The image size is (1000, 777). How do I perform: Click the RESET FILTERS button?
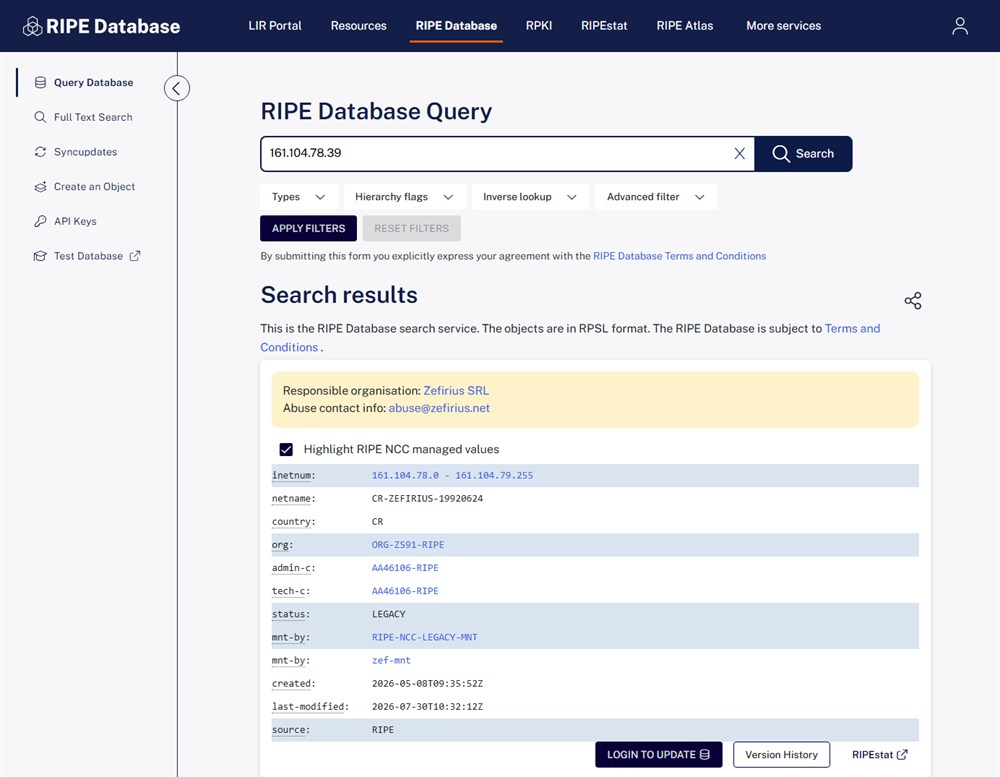tap(411, 228)
